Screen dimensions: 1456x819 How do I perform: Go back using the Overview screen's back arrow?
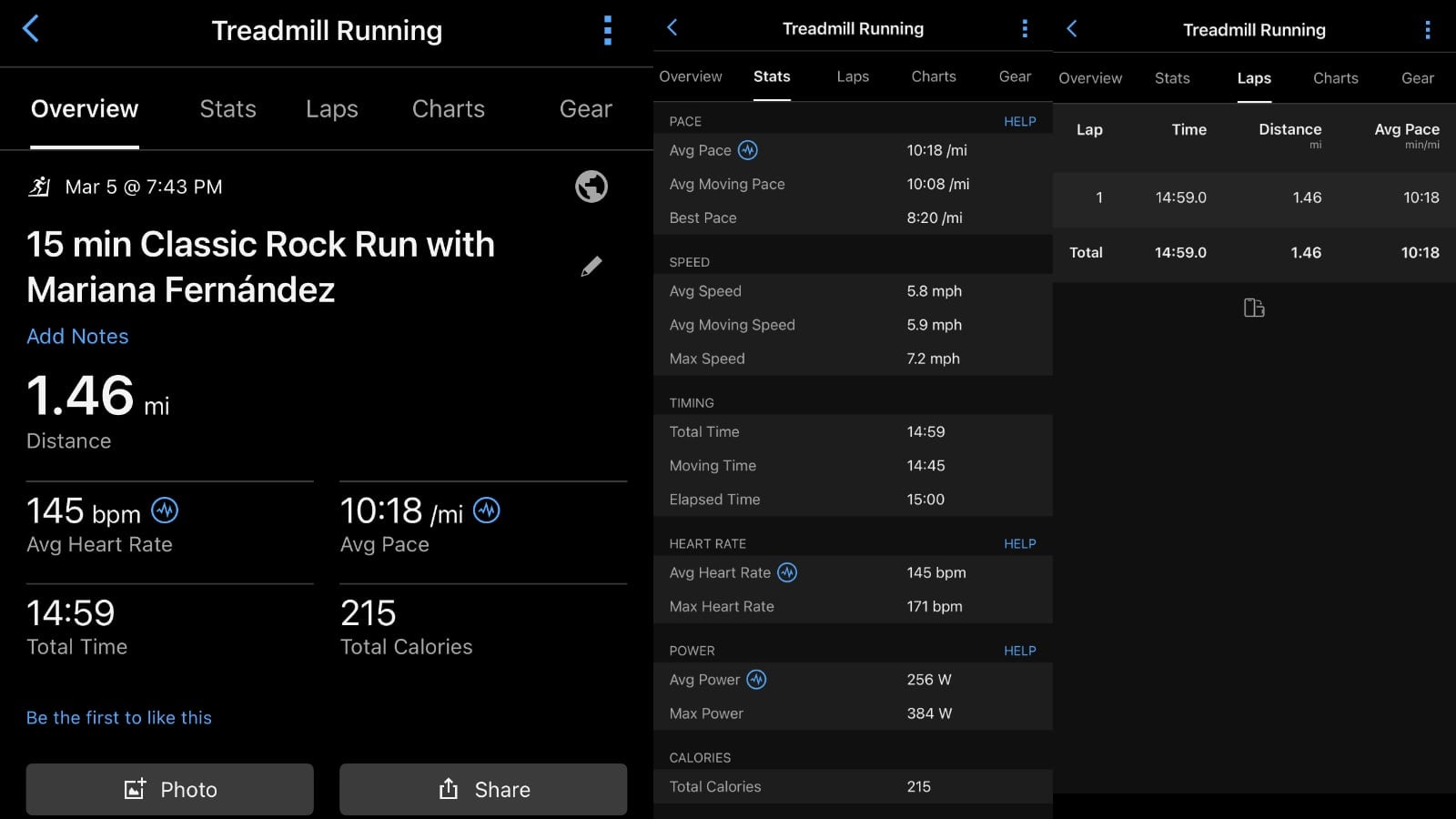tap(31, 29)
